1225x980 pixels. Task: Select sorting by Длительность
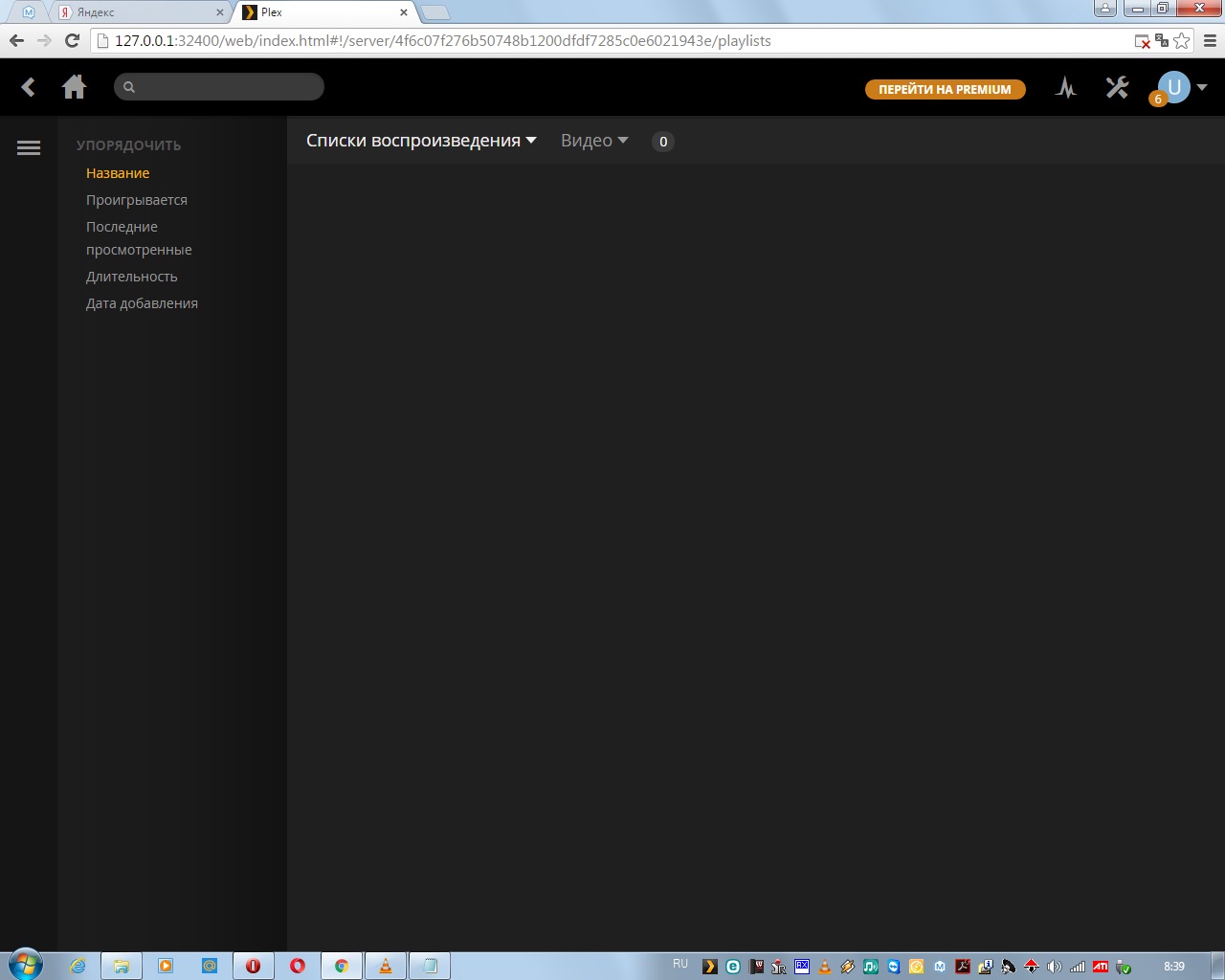pos(131,276)
